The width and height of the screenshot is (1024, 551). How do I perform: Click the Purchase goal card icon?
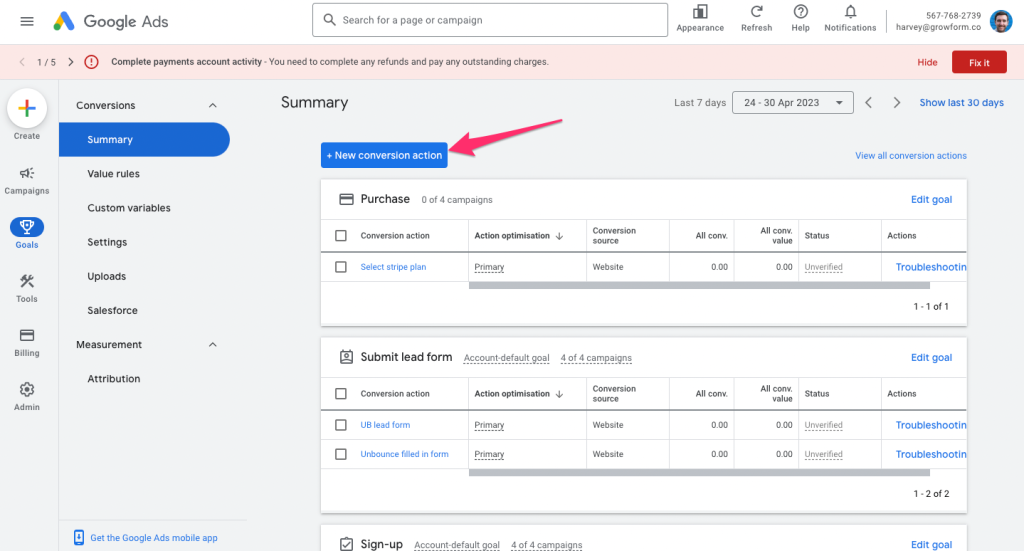point(346,199)
